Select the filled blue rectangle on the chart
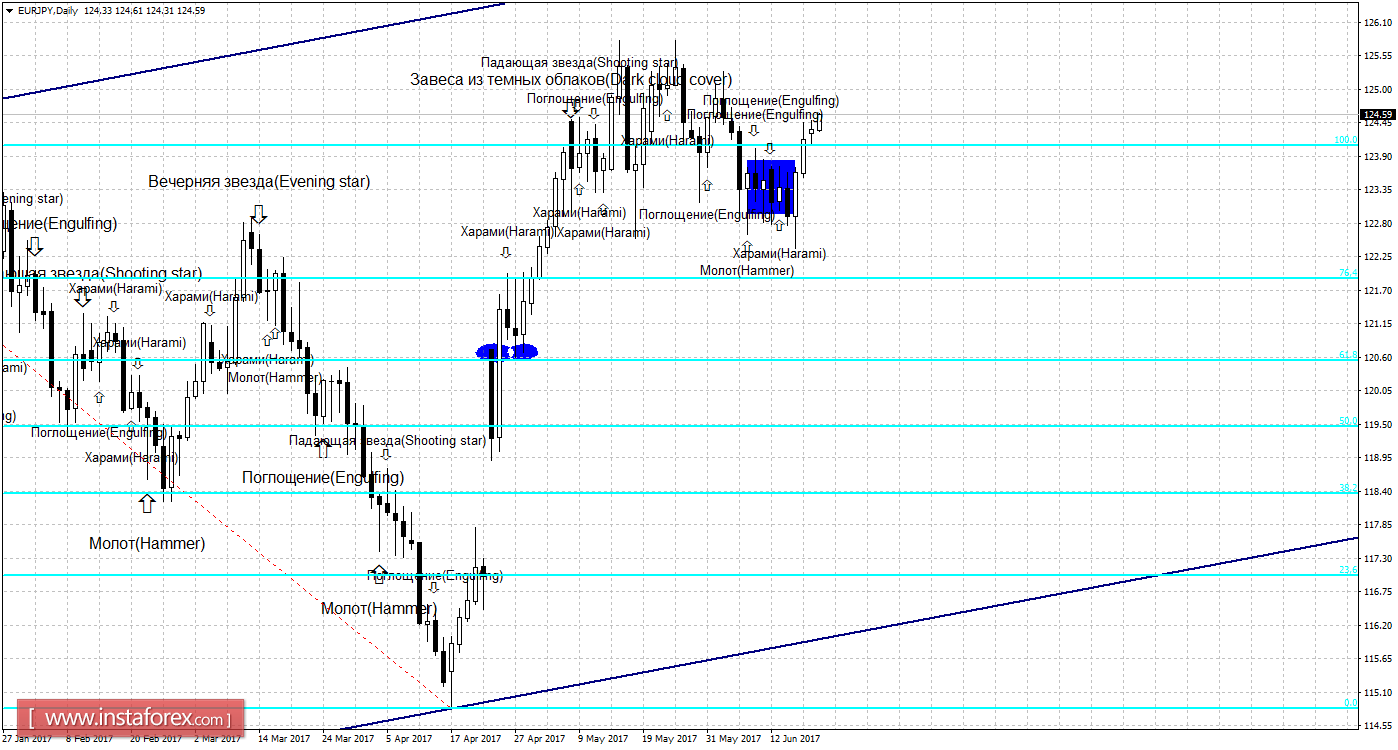 pyautogui.click(x=771, y=186)
